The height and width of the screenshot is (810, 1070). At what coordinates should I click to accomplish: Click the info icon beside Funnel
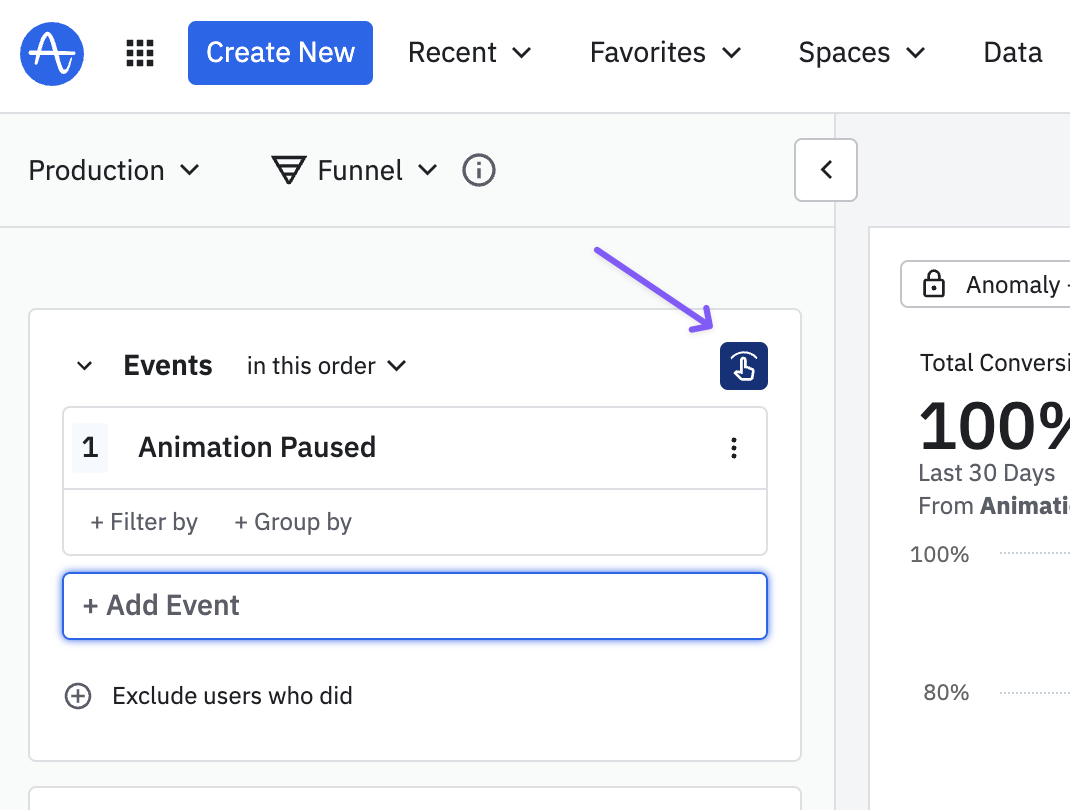479,171
